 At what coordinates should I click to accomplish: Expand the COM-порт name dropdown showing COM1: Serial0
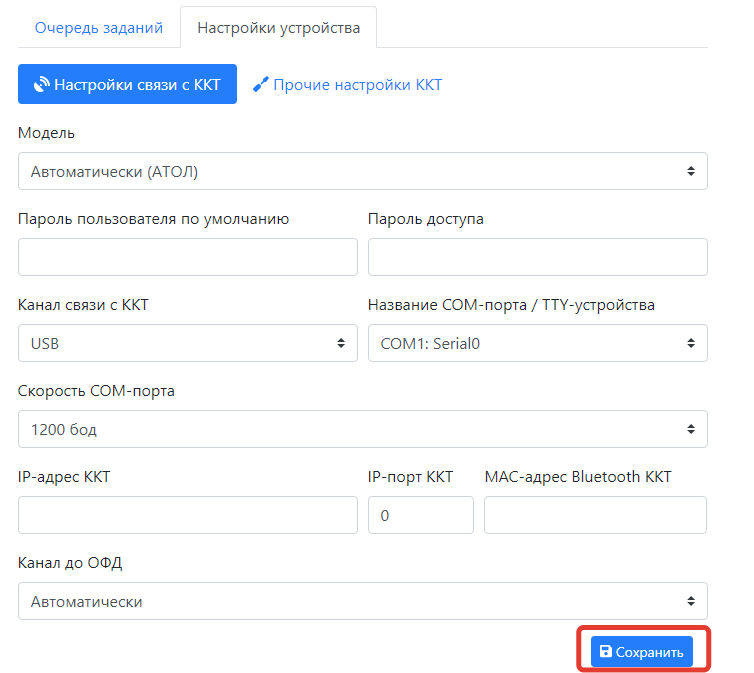537,343
